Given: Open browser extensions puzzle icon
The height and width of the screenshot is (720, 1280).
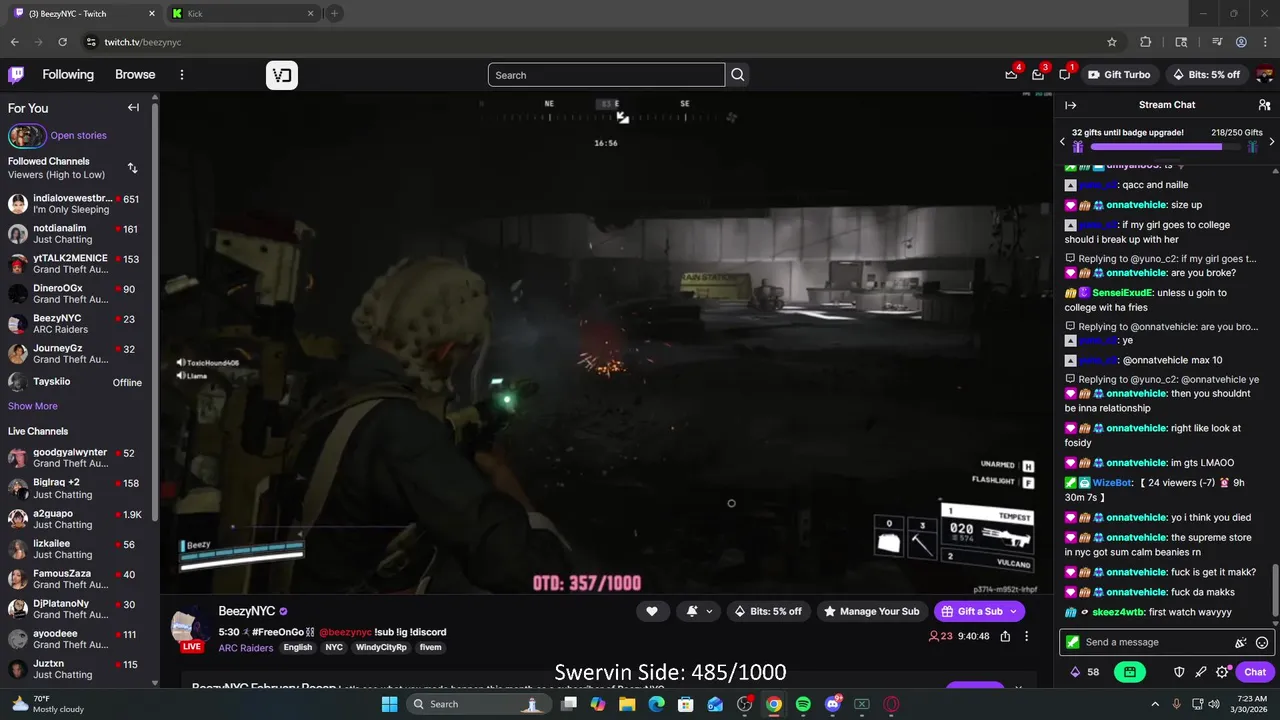Looking at the screenshot, I should click(1146, 42).
